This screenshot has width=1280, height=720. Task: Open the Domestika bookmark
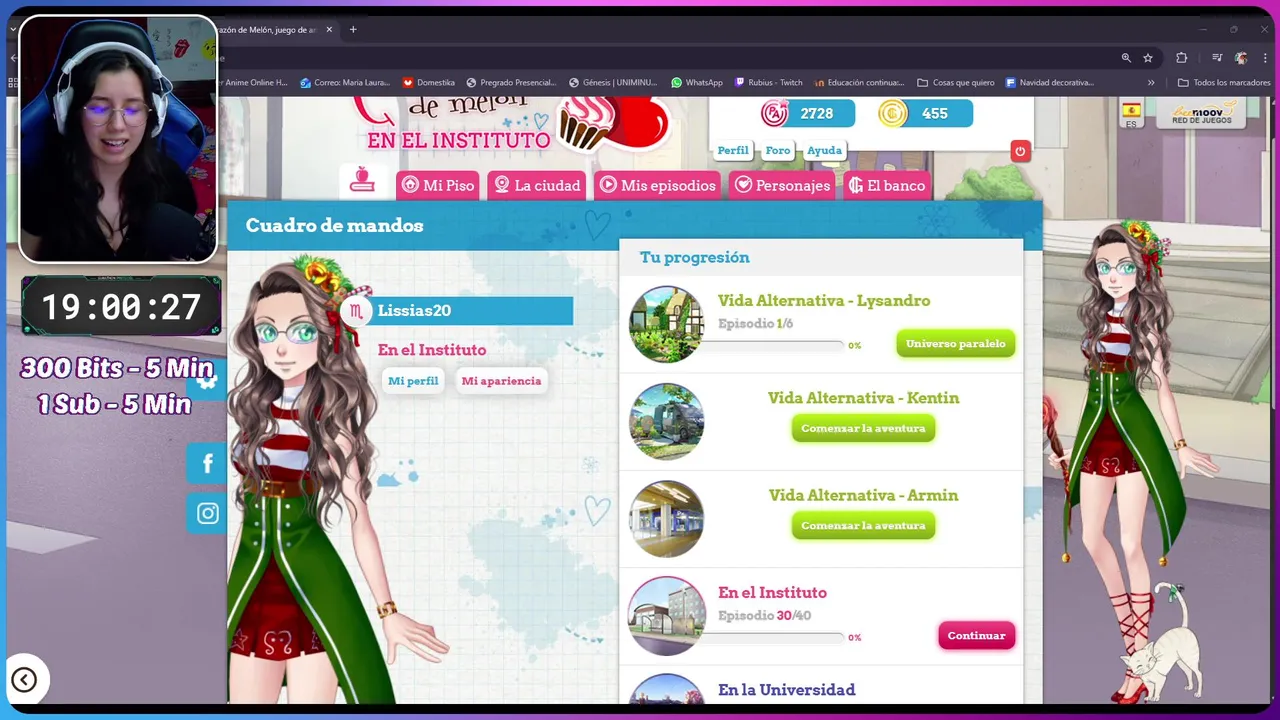(x=429, y=83)
